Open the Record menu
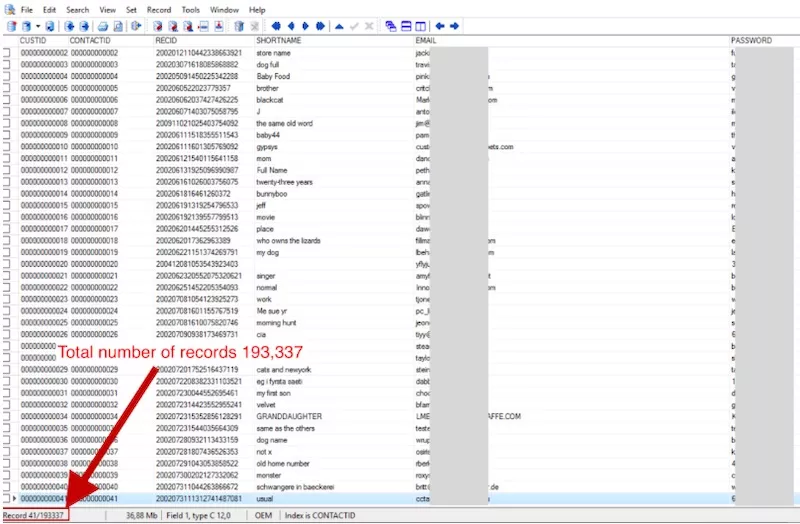Image resolution: width=800 pixels, height=524 pixels. (x=159, y=10)
